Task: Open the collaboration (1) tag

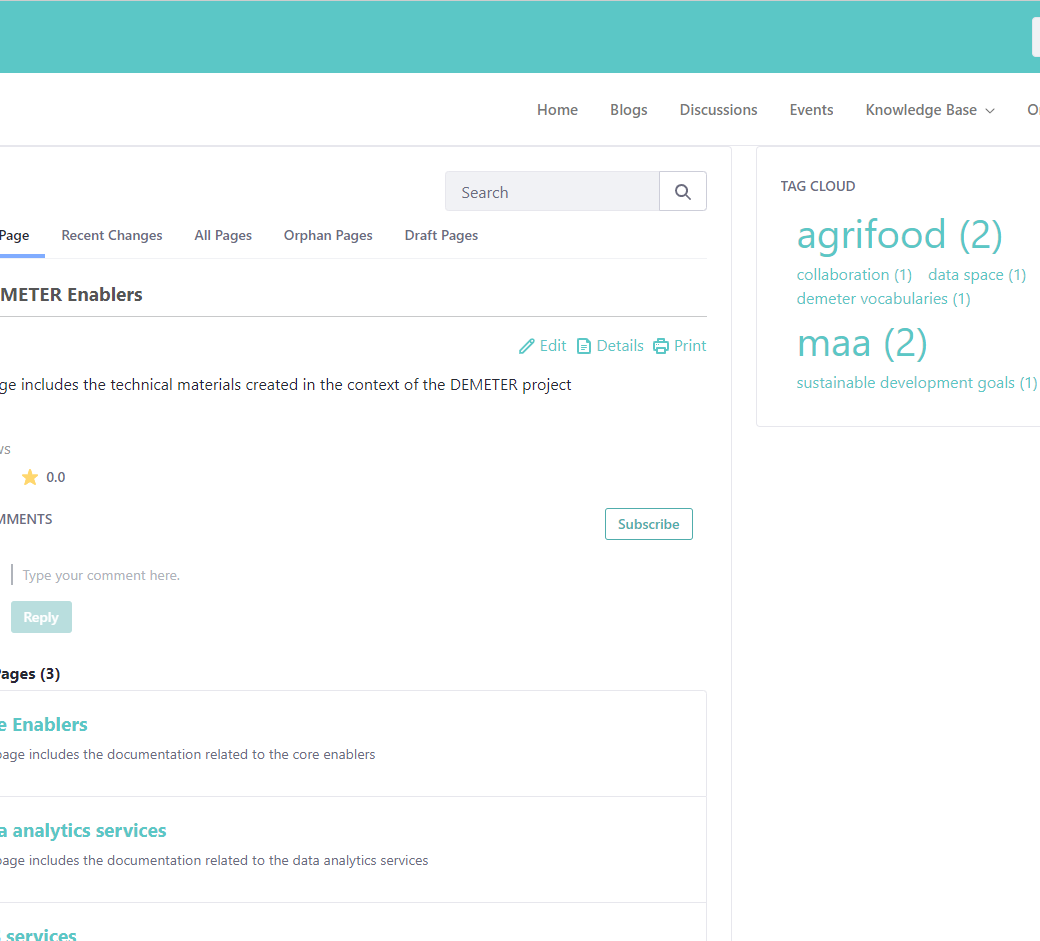Action: pos(854,275)
